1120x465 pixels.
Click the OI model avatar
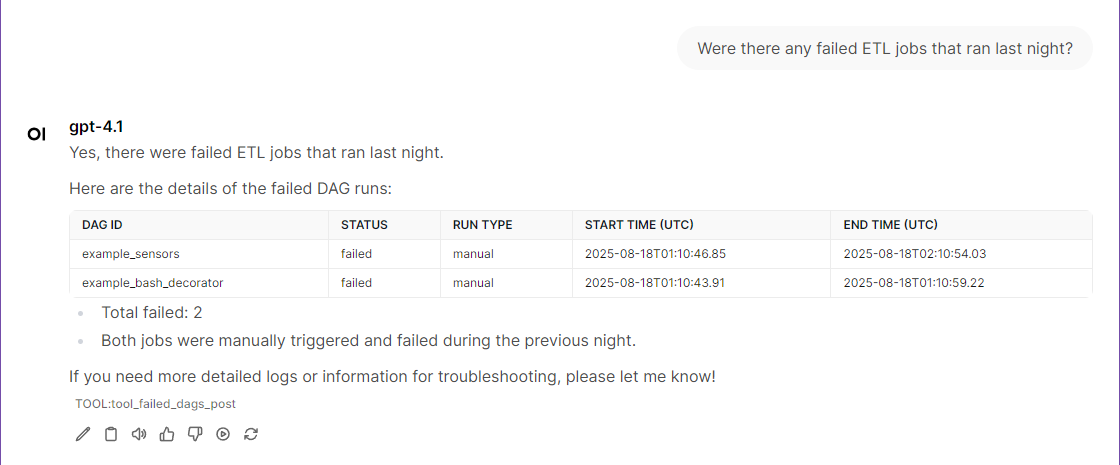click(x=36, y=134)
